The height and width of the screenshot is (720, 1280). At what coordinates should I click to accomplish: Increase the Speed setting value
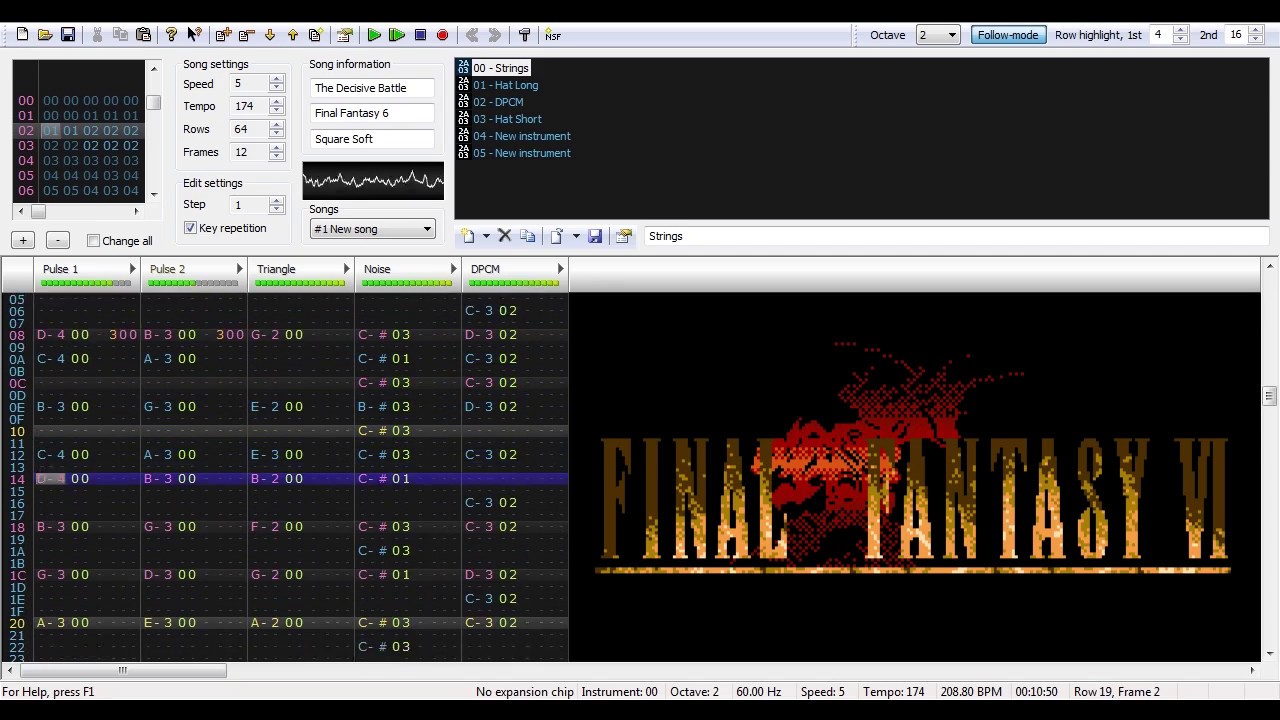pos(277,80)
